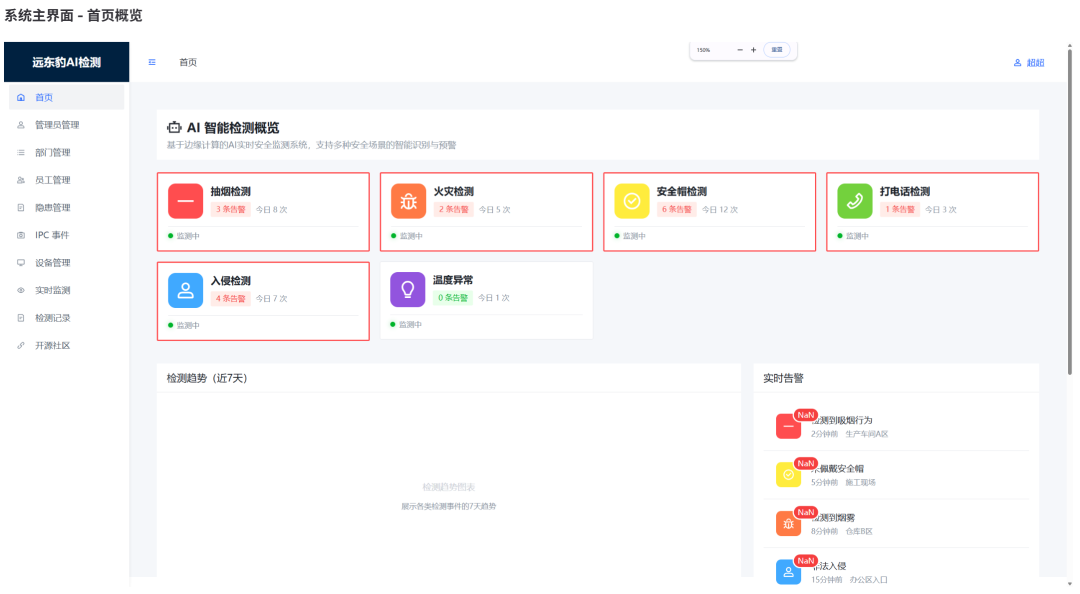Go to 设备管理 in the sidebar
This screenshot has height=594, width=1080.
pyautogui.click(x=66, y=263)
